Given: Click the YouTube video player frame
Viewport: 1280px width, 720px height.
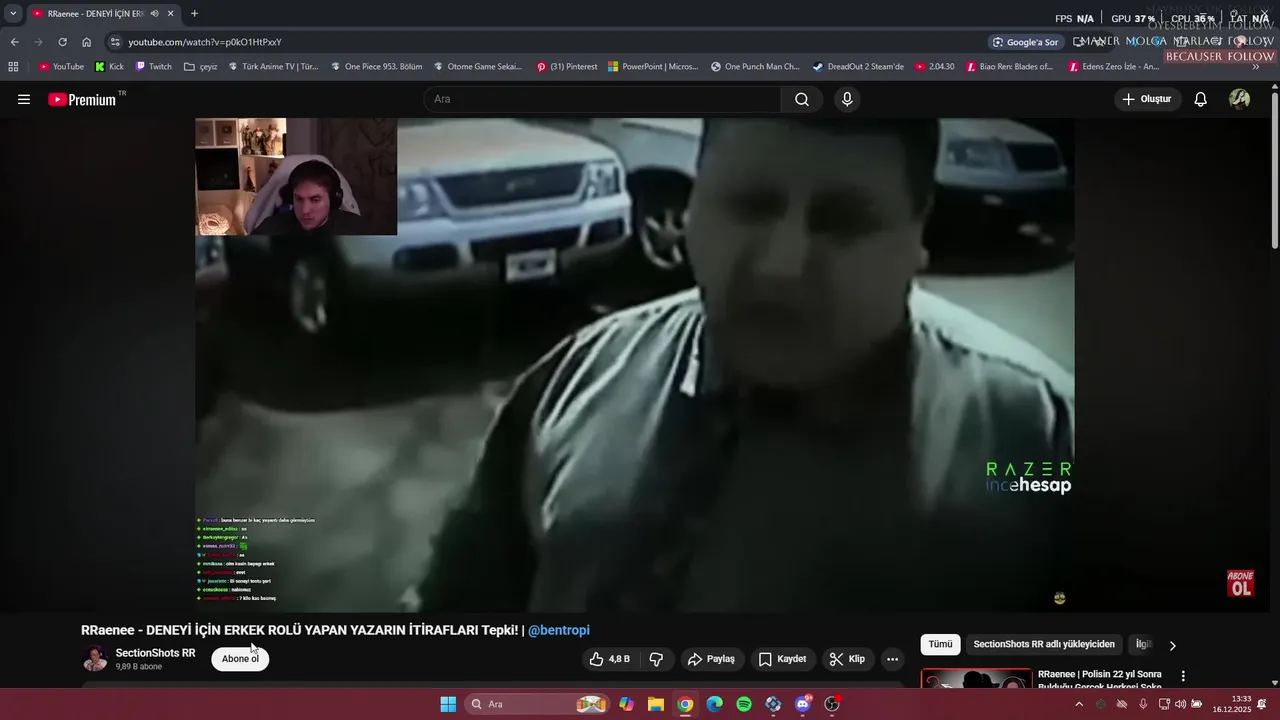Looking at the screenshot, I should pos(635,365).
